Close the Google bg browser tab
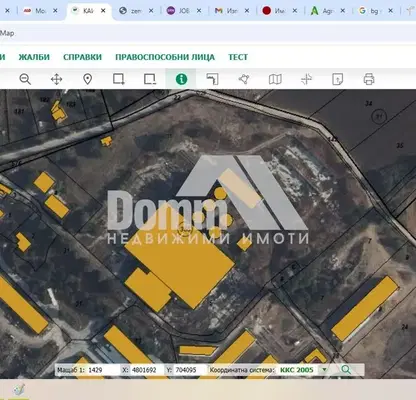416x400 pixels. coord(390,11)
